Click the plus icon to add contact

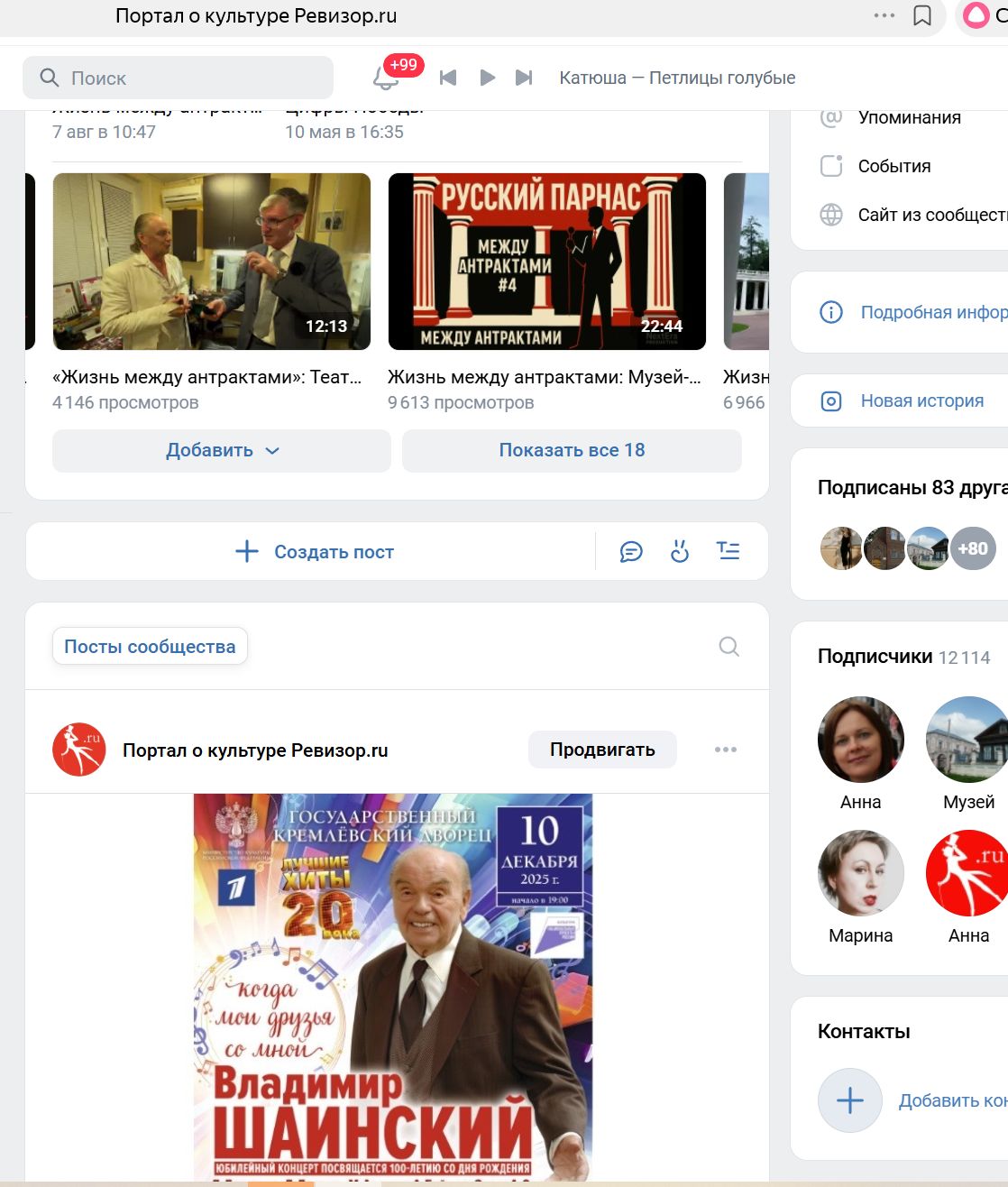click(x=850, y=1100)
